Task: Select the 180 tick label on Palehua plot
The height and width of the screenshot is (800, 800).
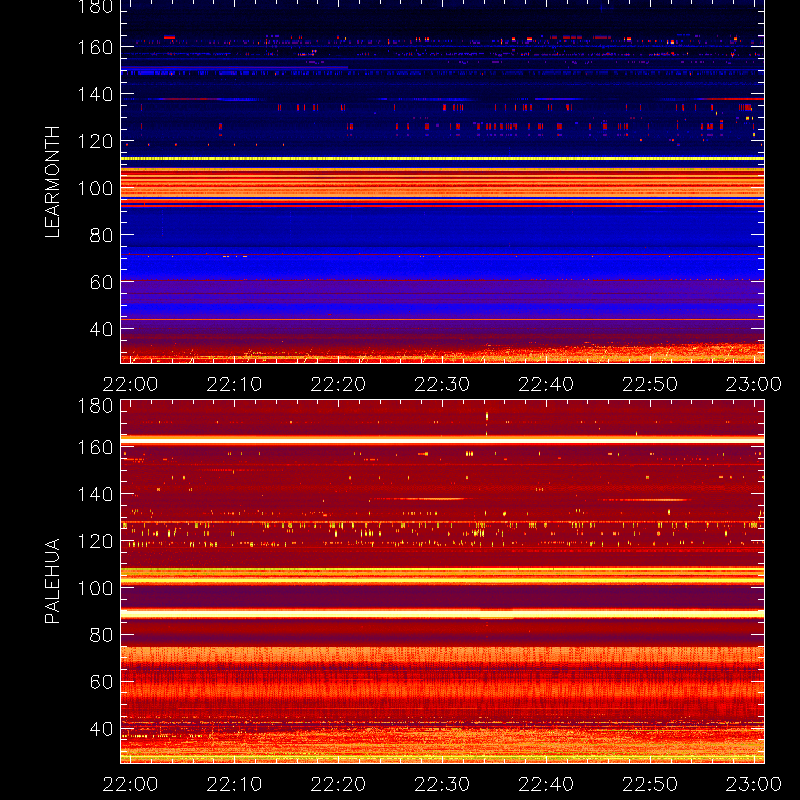Action: (x=95, y=406)
